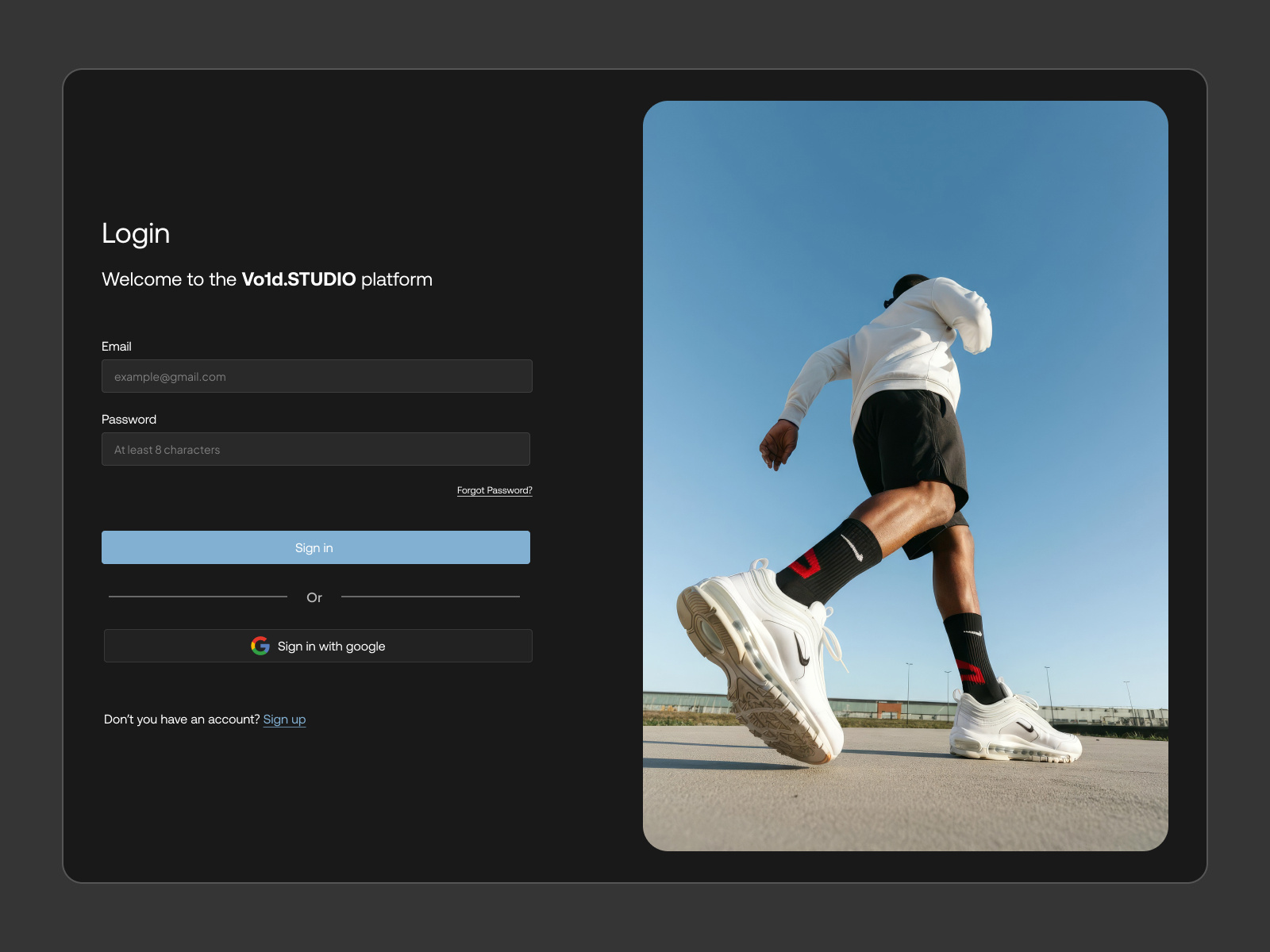
Task: Click the example@gmail.com placeholder field
Action: [317, 376]
